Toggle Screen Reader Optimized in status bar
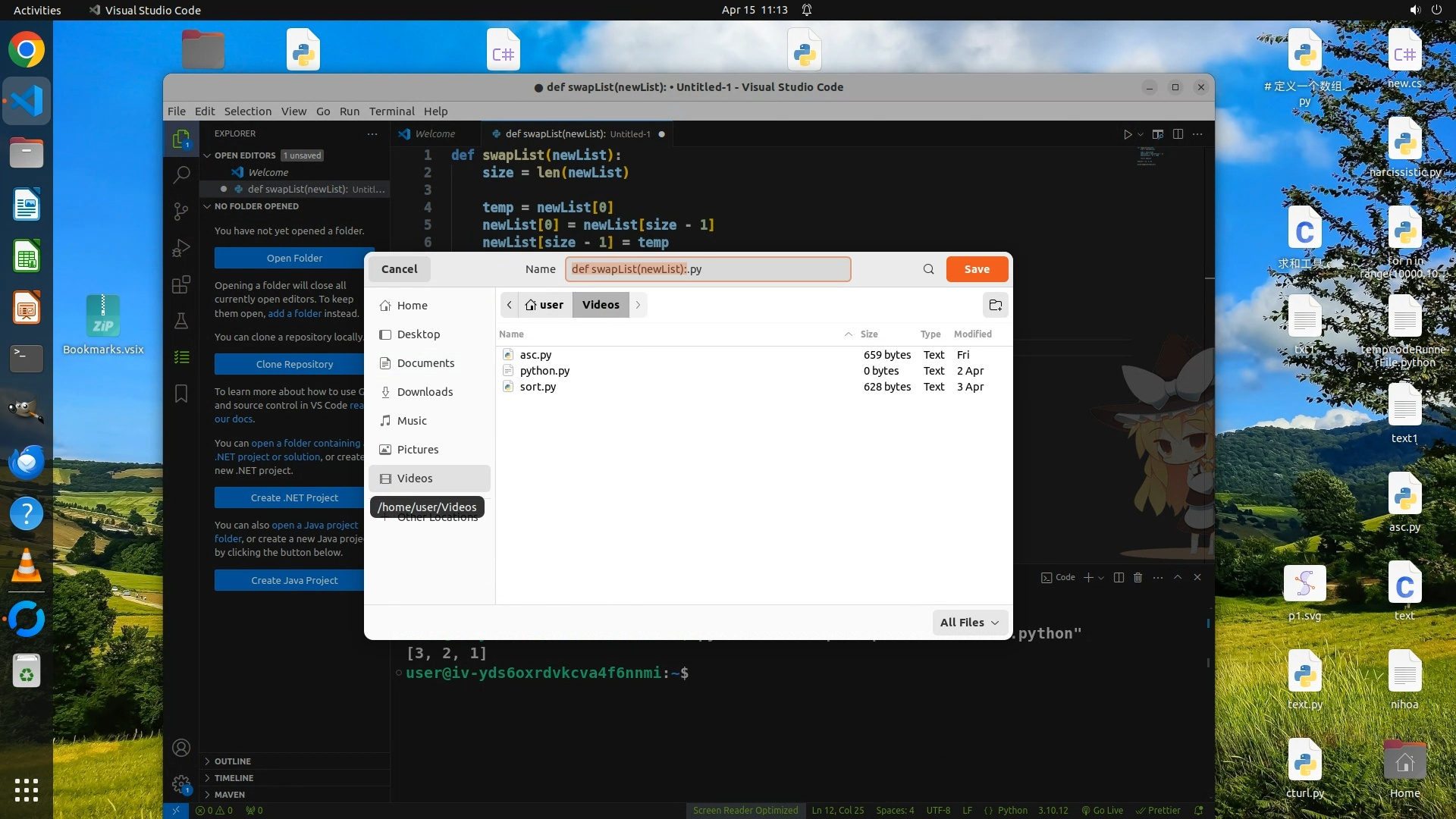 tap(745, 810)
